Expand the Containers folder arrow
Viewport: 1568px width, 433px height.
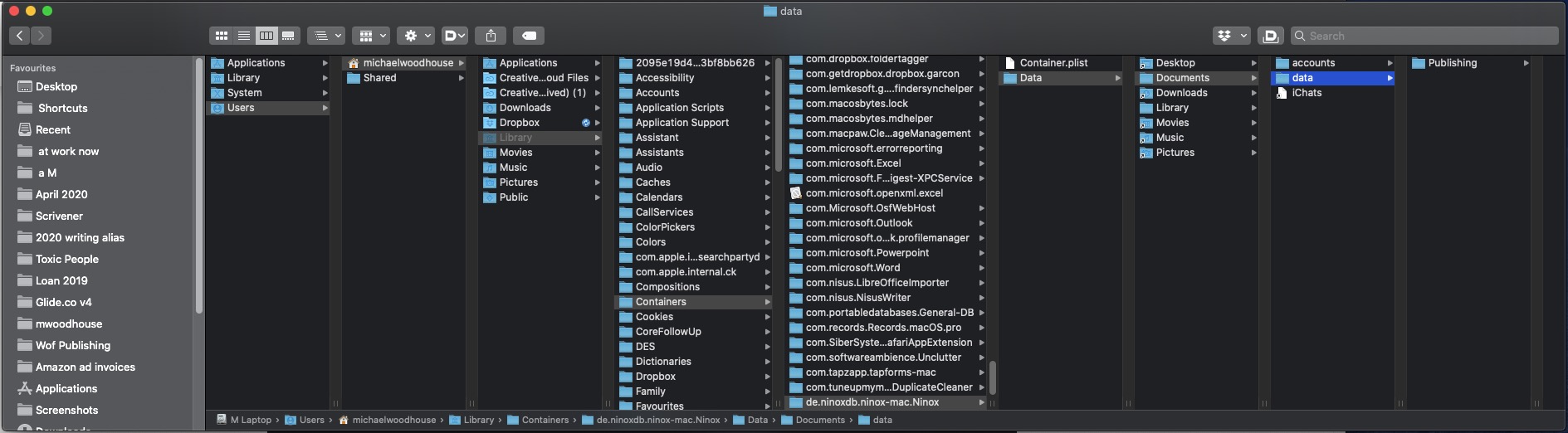pyautogui.click(x=767, y=303)
